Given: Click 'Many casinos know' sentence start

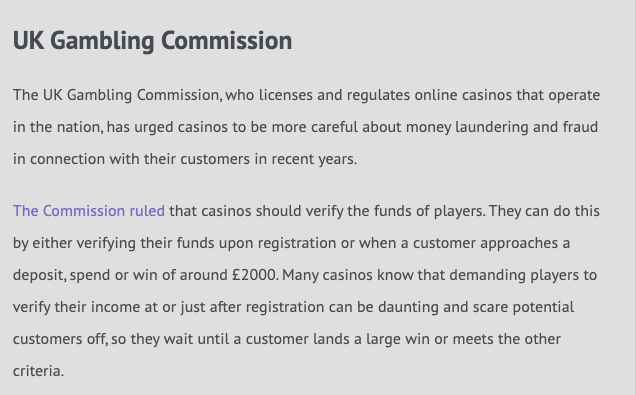Looking at the screenshot, I should 348,275.
